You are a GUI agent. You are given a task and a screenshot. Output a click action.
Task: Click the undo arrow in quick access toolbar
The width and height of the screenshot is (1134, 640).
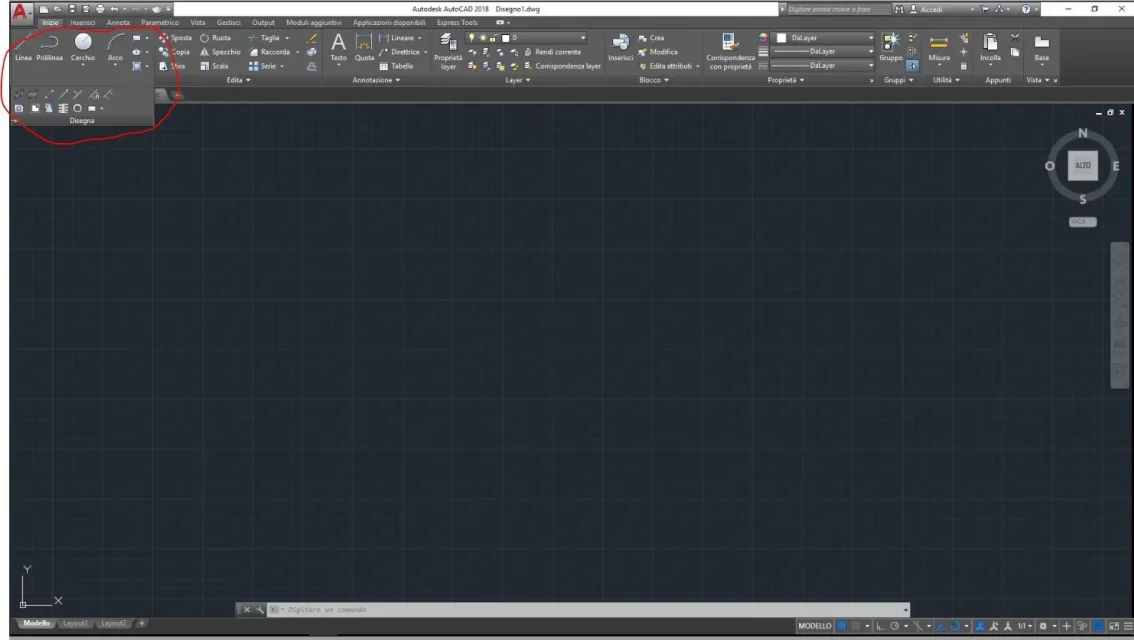coord(114,9)
